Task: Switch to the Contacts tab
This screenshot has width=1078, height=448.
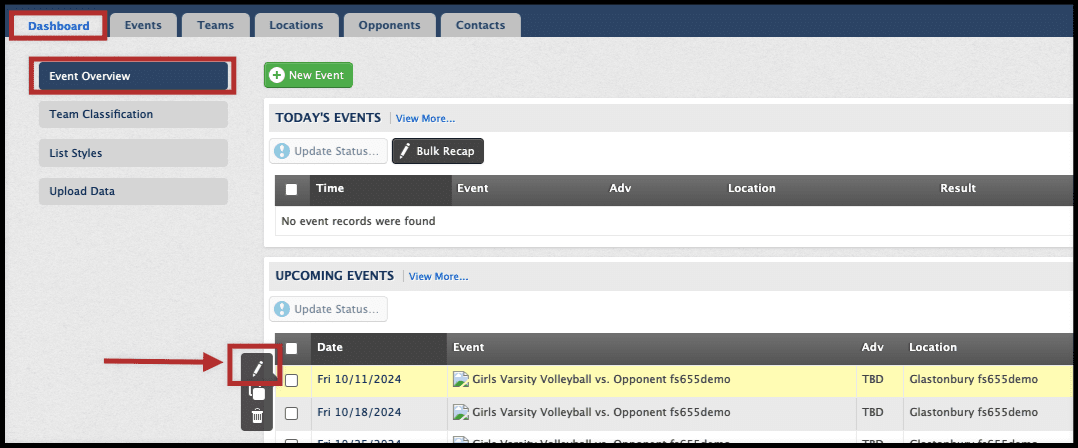Action: click(x=481, y=25)
